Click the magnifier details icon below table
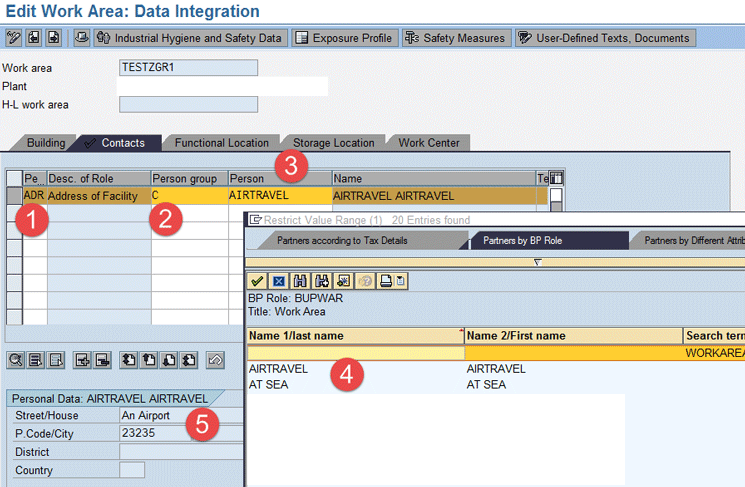The height and width of the screenshot is (487, 745). click(14, 359)
